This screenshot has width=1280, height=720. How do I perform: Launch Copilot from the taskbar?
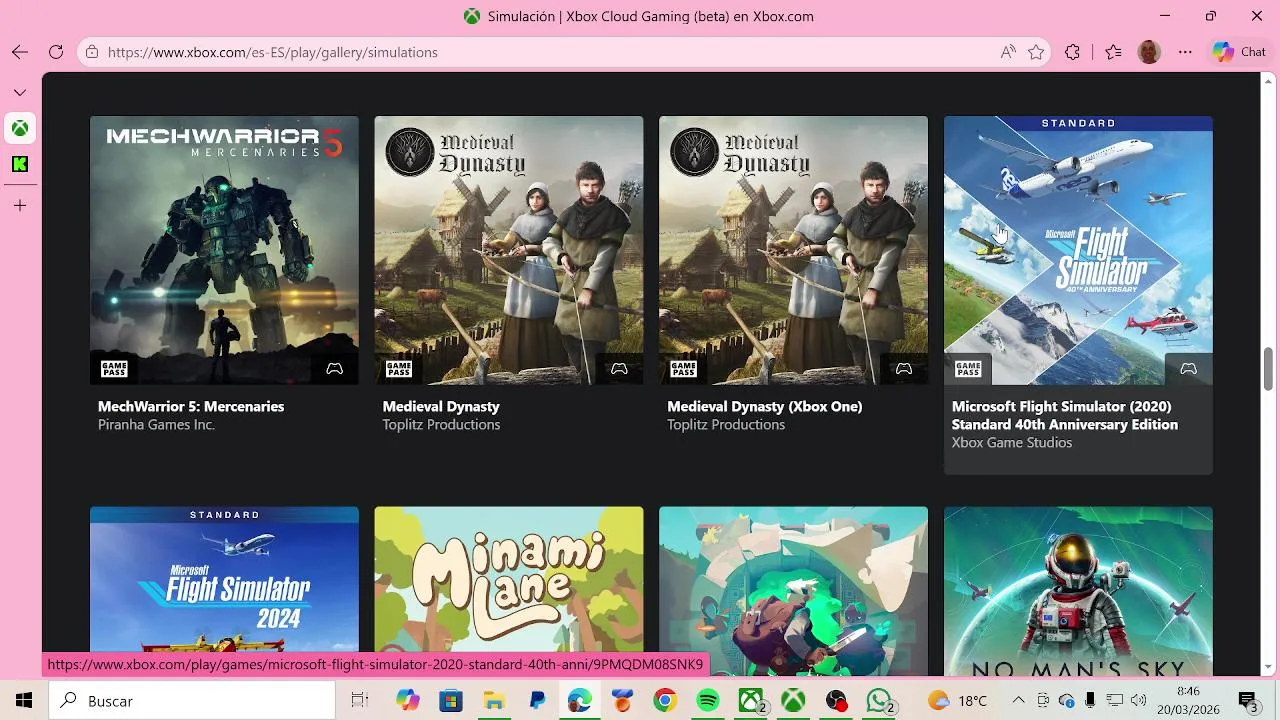coord(407,701)
